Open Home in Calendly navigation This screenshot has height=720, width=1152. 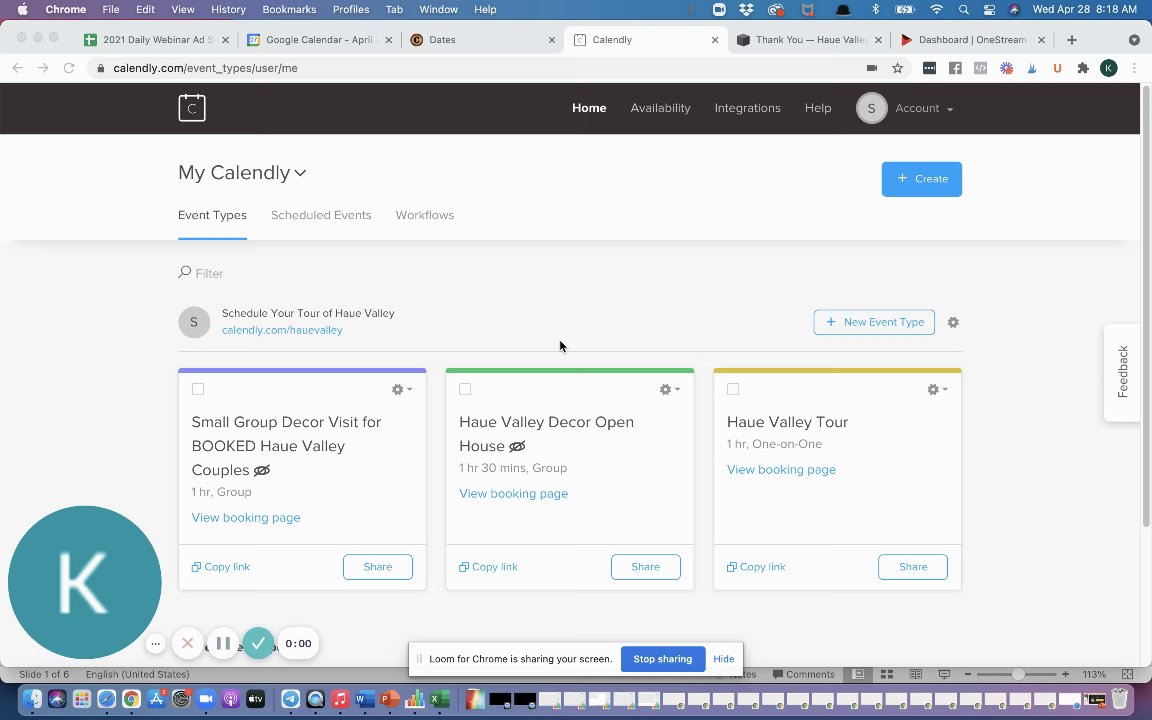[x=589, y=108]
